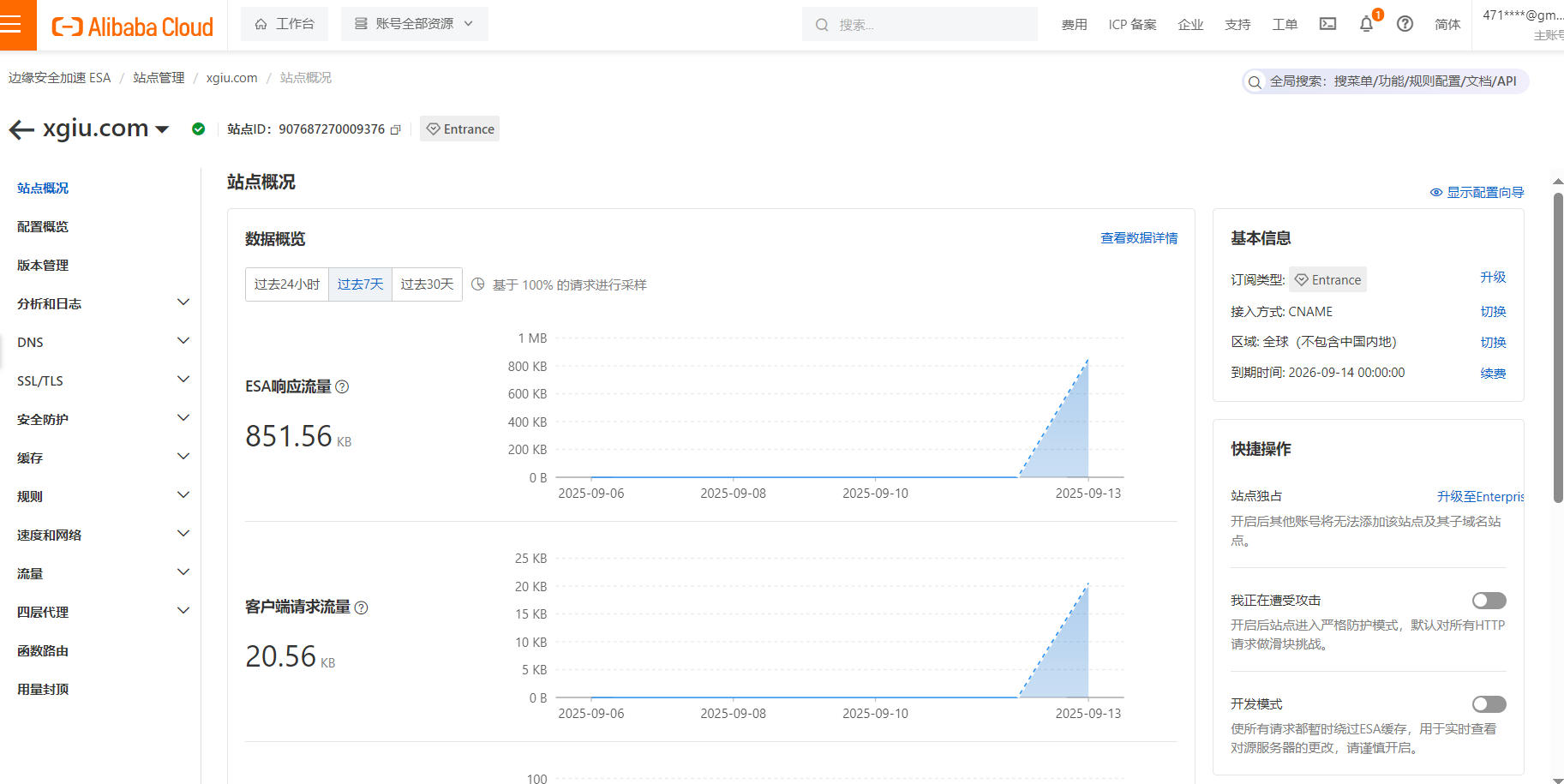This screenshot has height=784, width=1564.
Task: Click 切换 next to 接入方式 CNAME
Action: pyautogui.click(x=1493, y=312)
